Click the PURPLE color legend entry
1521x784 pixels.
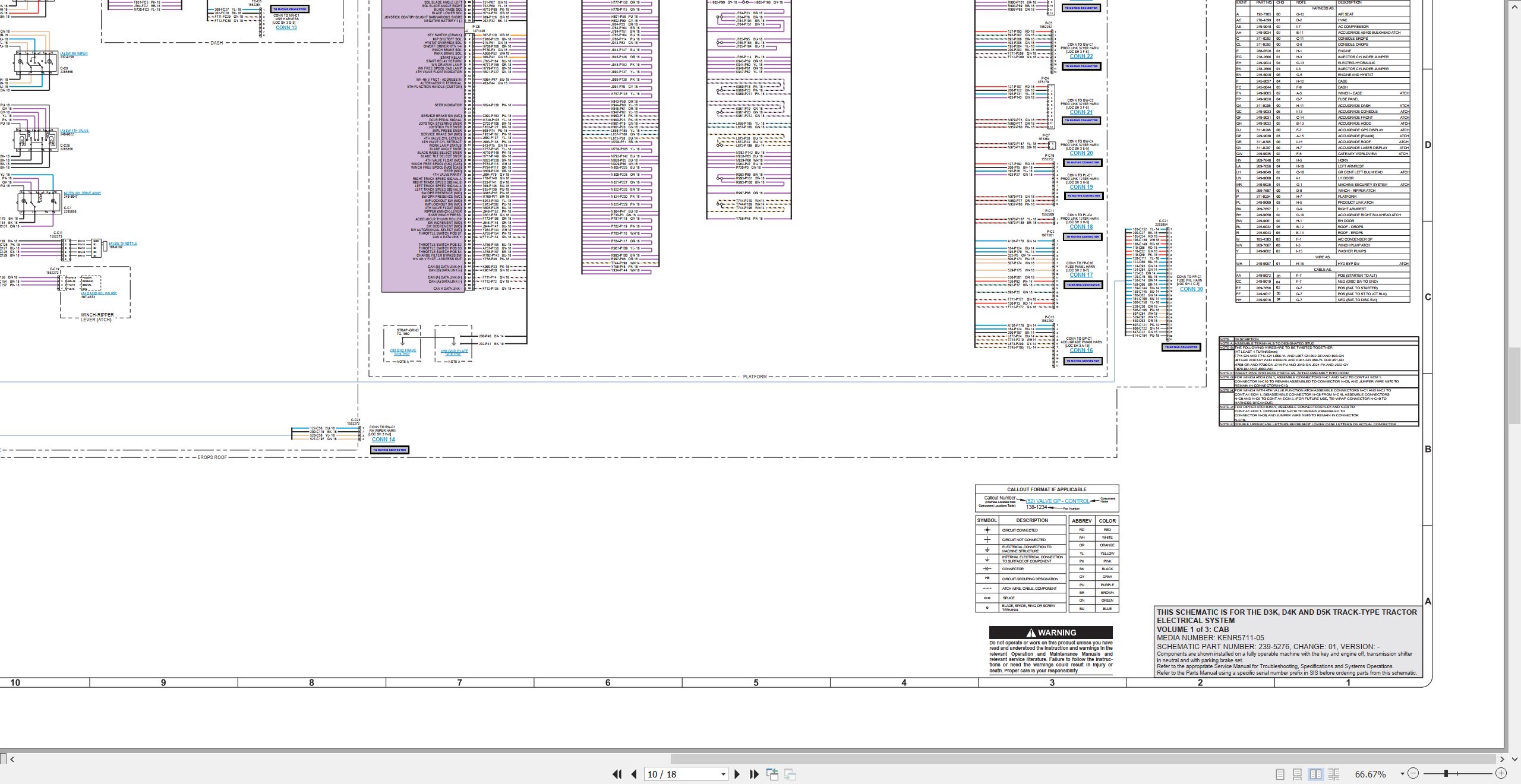click(x=1107, y=585)
